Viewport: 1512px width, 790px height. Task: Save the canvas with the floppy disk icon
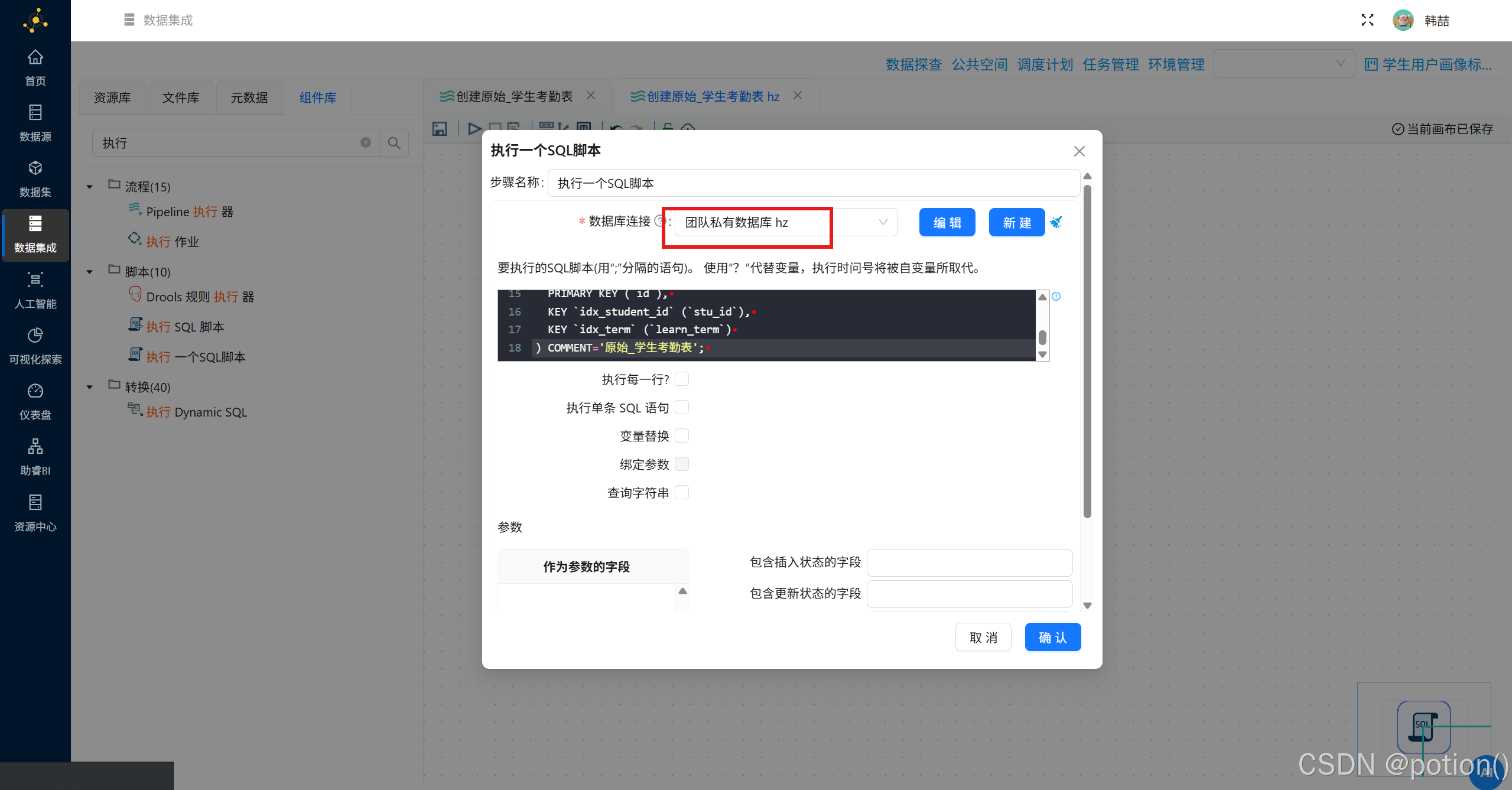(x=440, y=128)
